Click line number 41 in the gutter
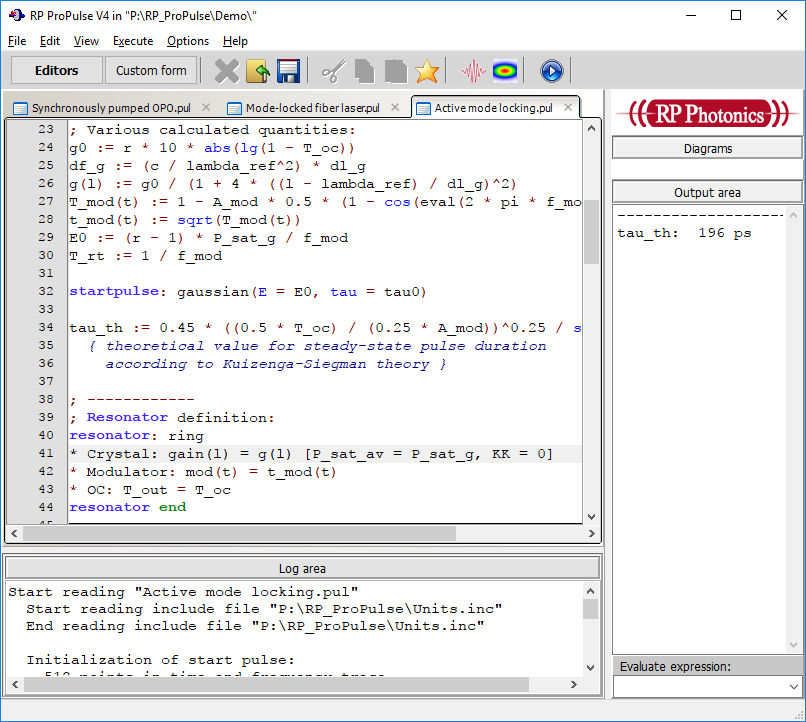This screenshot has width=806, height=722. pos(46,453)
